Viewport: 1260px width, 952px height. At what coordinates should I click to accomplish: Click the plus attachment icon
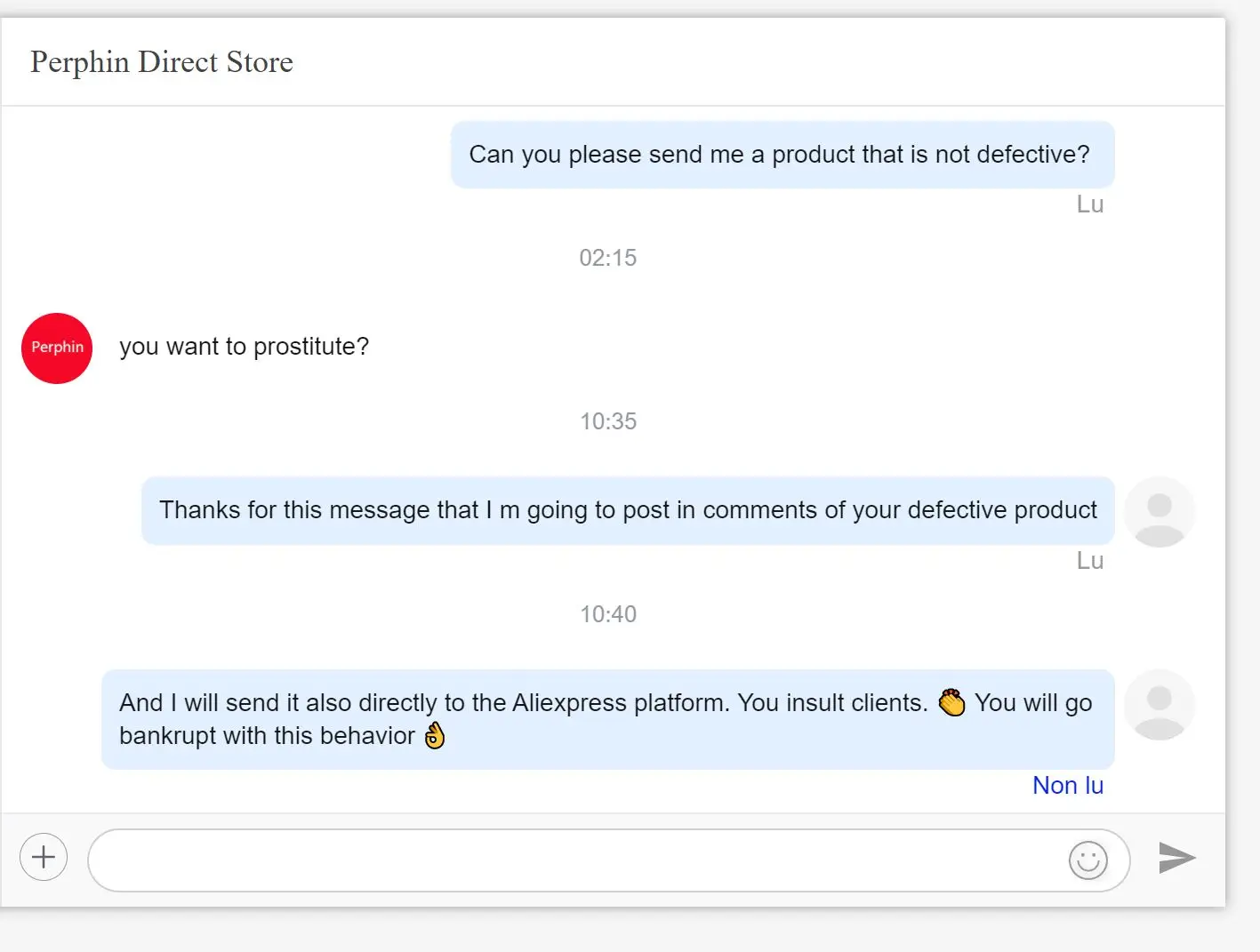44,858
